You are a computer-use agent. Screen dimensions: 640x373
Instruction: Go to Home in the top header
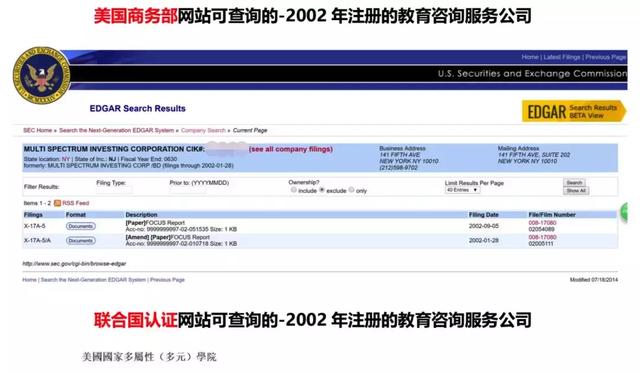(530, 57)
